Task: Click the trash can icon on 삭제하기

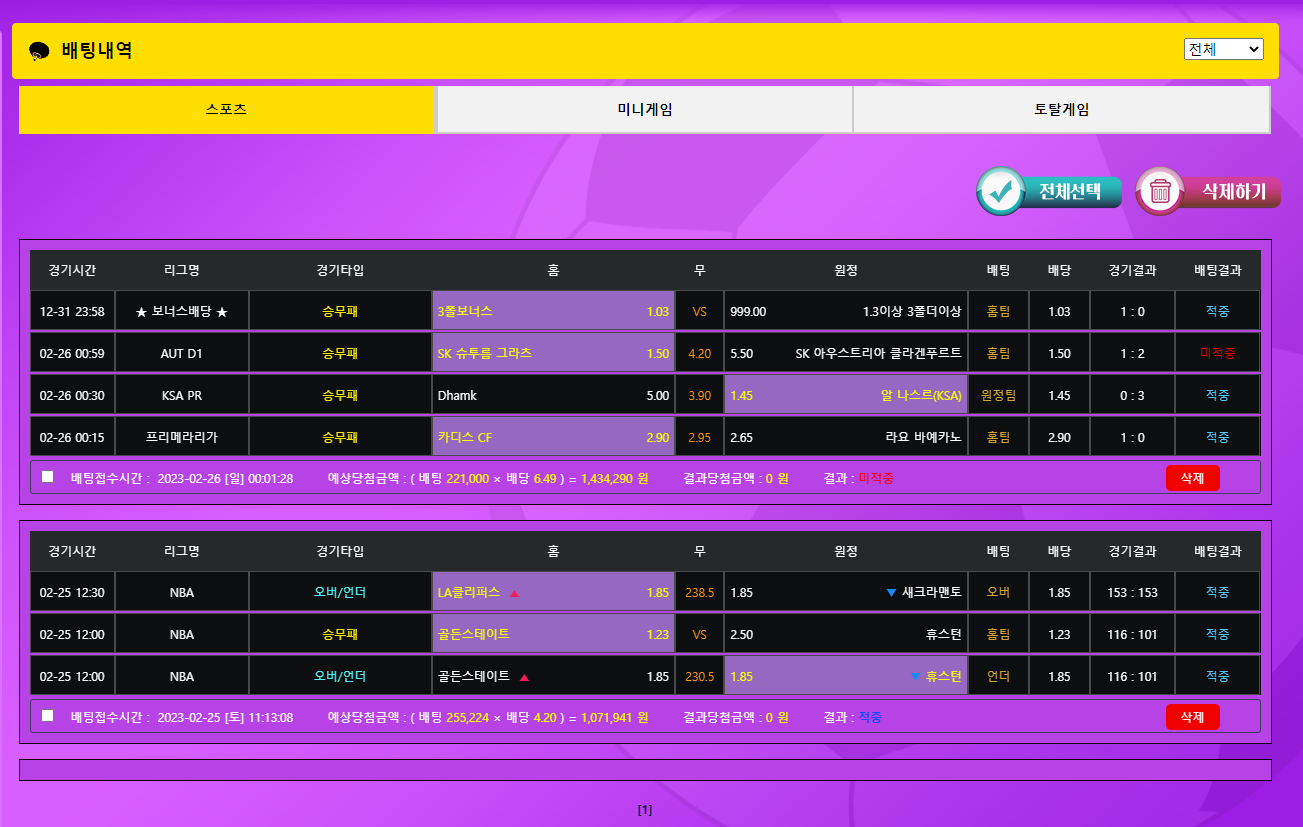Action: click(x=1160, y=191)
